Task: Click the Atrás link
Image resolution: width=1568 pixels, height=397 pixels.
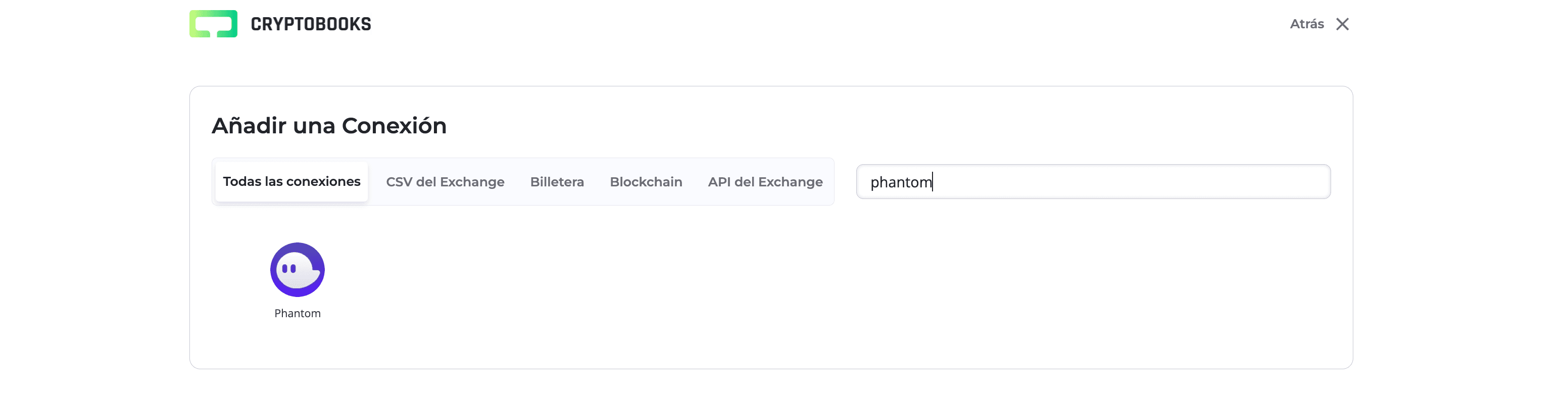Action: point(1307,24)
